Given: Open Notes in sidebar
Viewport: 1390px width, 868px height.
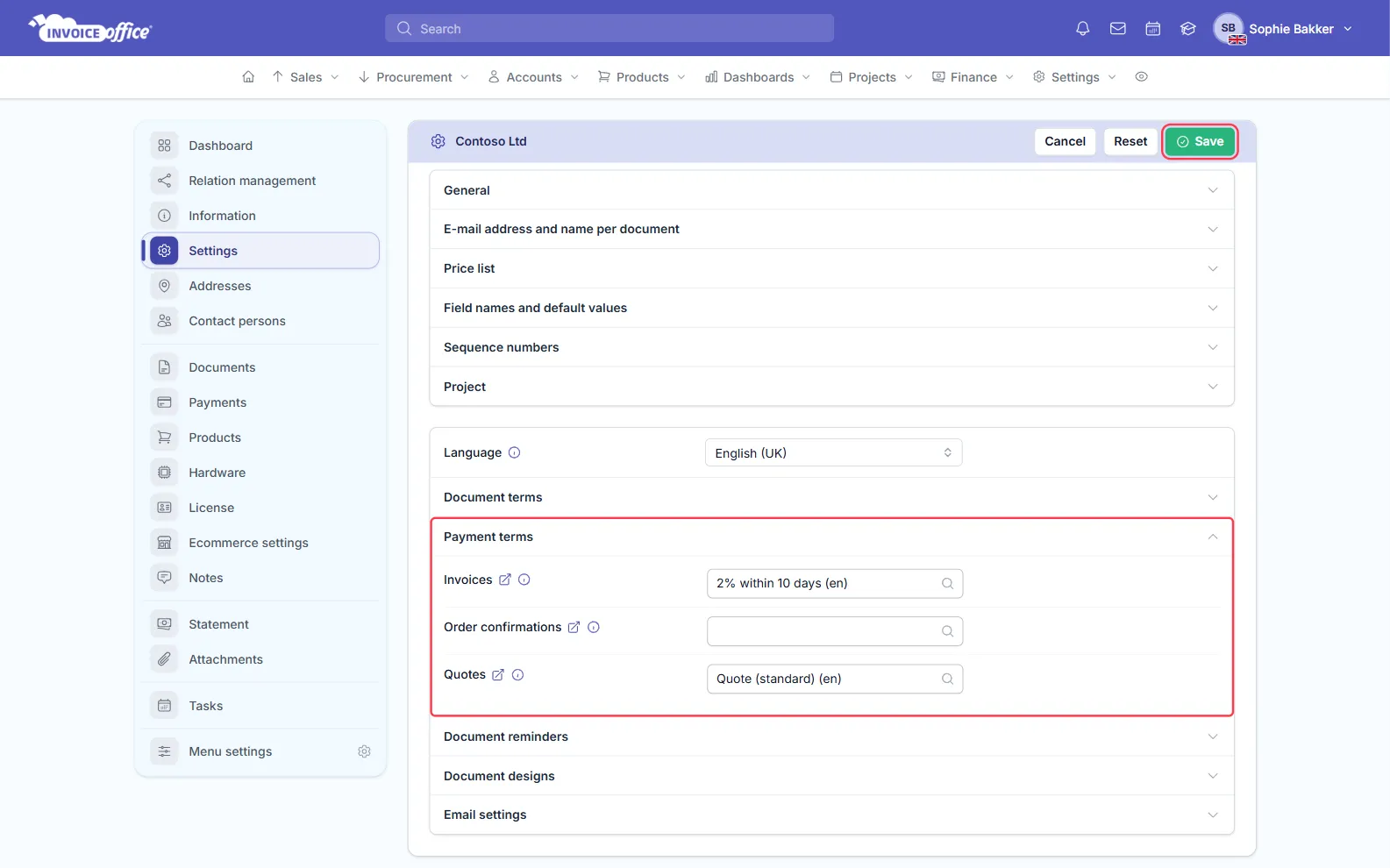Looking at the screenshot, I should click(260, 578).
